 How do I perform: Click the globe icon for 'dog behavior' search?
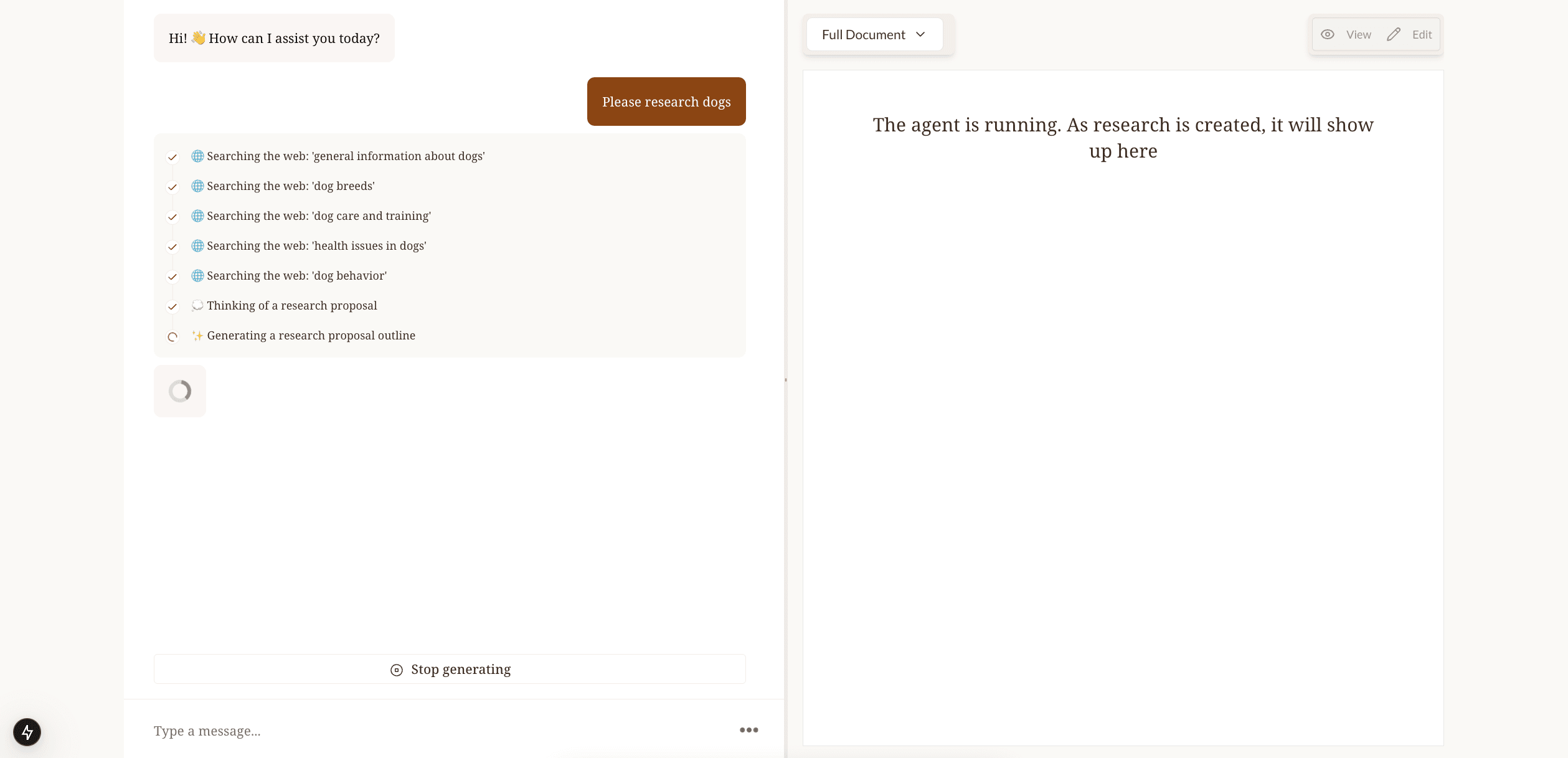pyautogui.click(x=197, y=275)
